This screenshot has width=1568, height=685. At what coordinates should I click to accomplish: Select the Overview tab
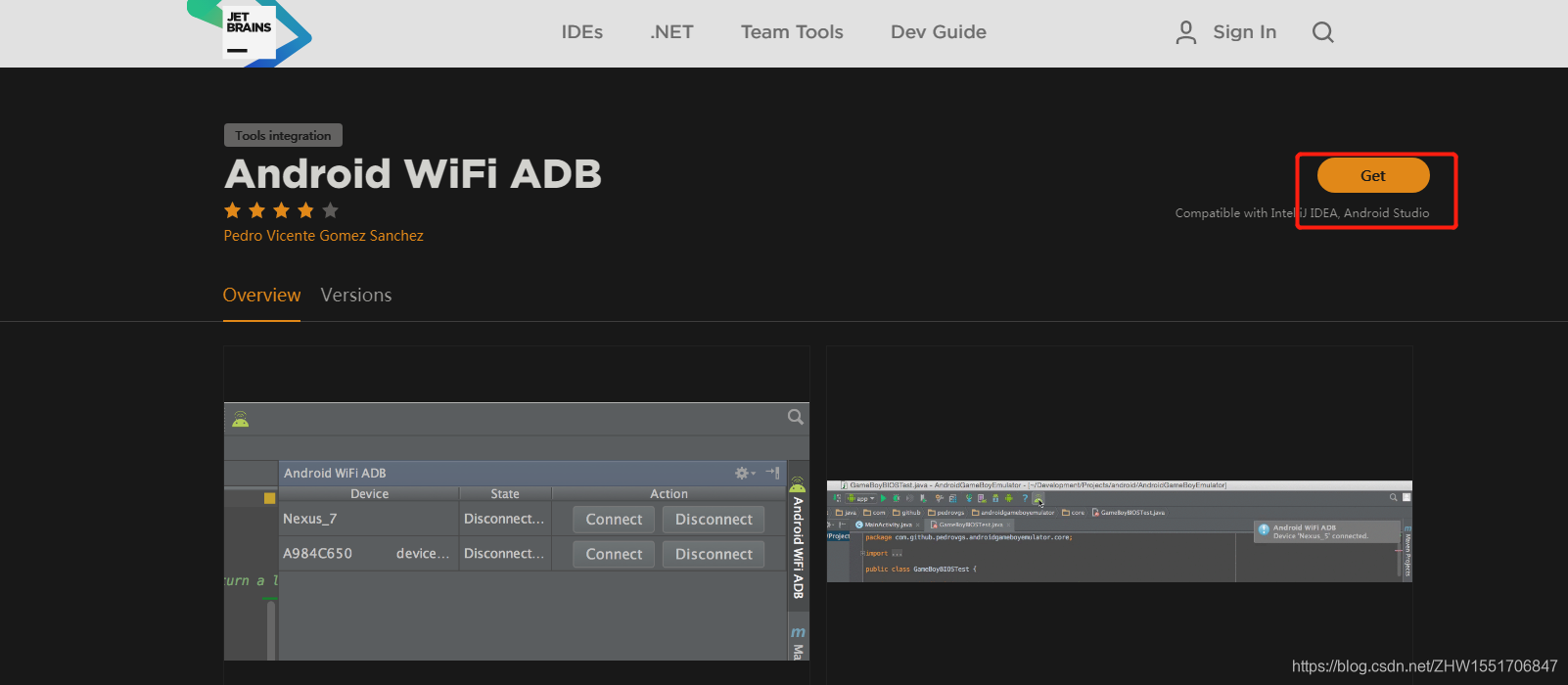261,296
